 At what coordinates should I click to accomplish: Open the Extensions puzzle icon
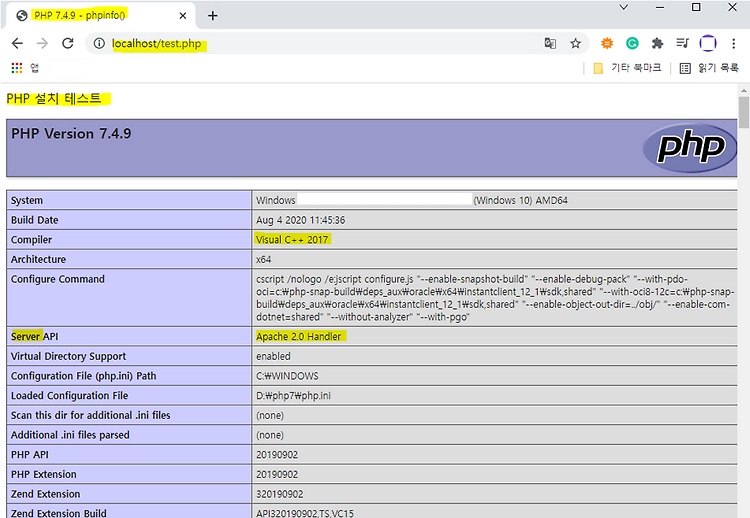[x=658, y=44]
